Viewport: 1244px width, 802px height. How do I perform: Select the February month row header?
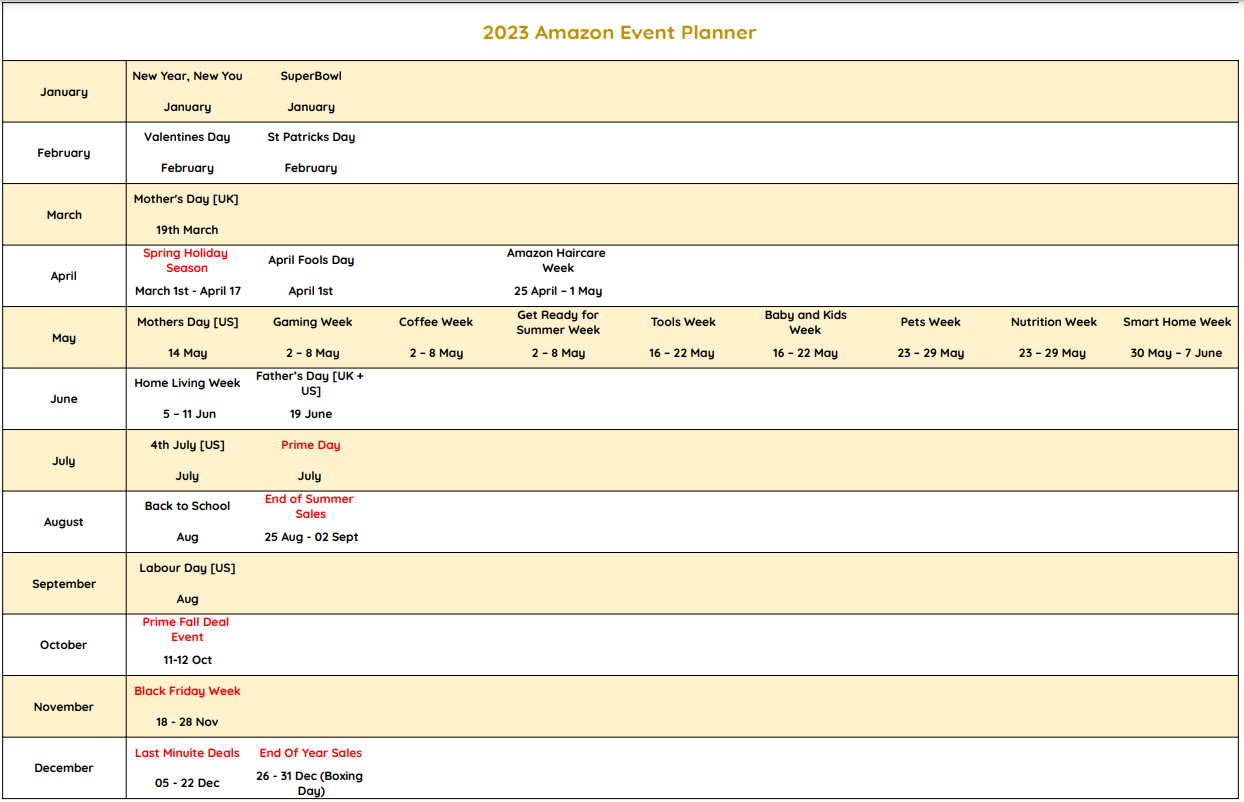click(64, 153)
